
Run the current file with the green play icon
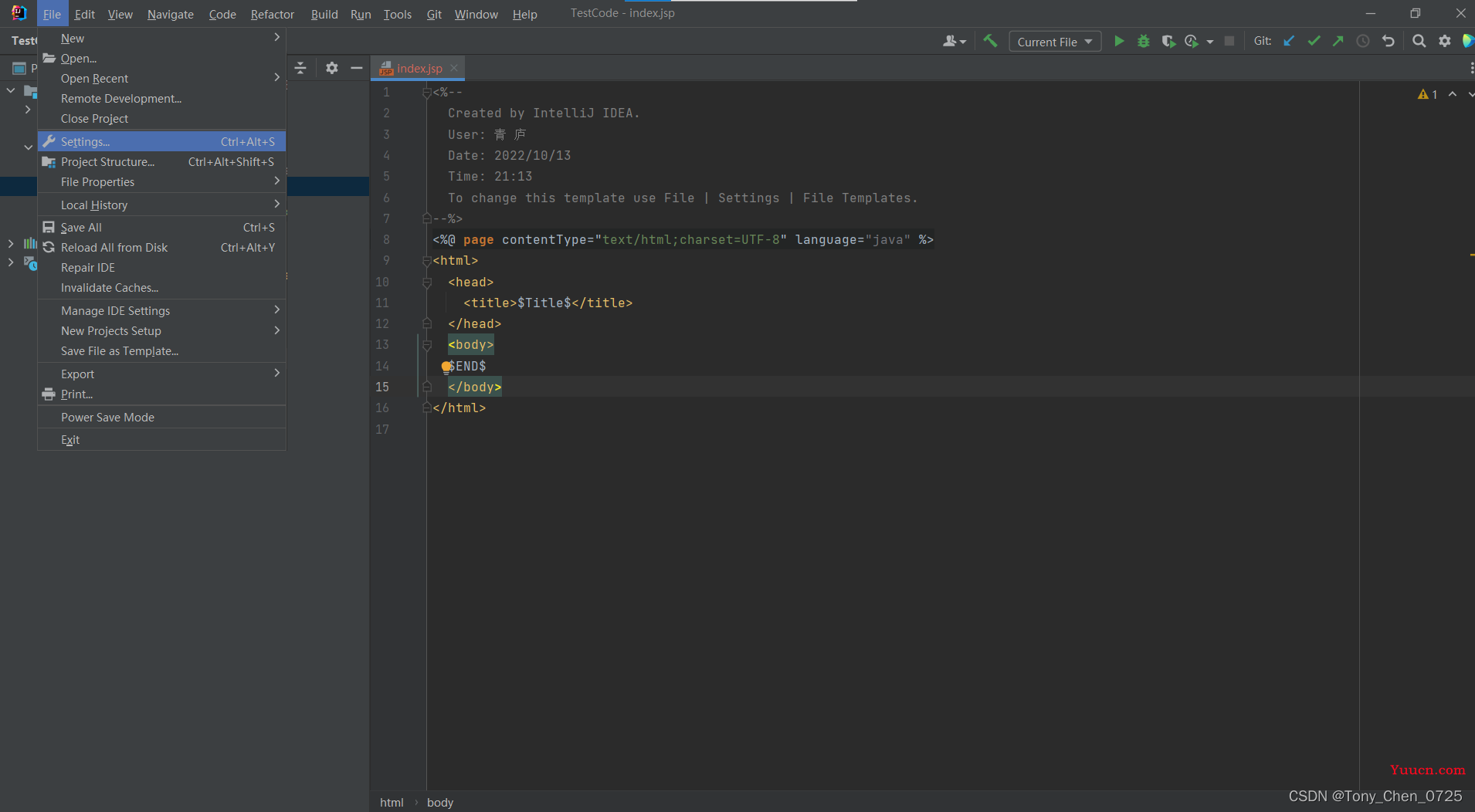pos(1119,41)
